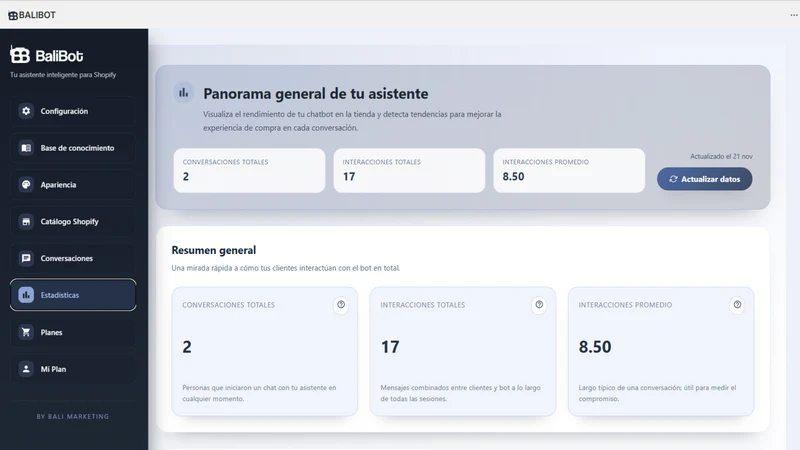Viewport: 800px width, 450px height.
Task: Open the three-dot menu in top right
Action: [x=794, y=15]
